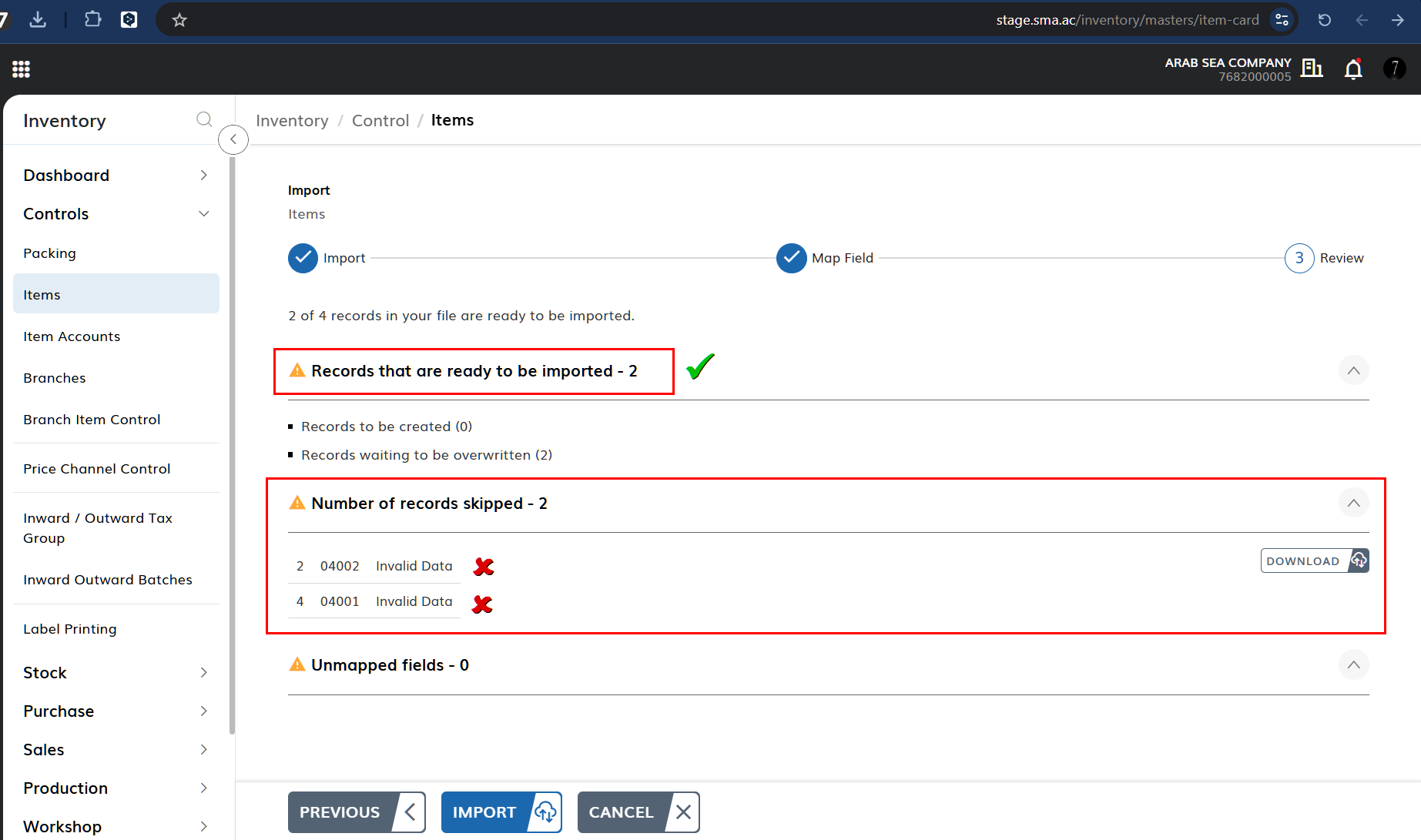Go to Control breadcrumb link
This screenshot has width=1421, height=840.
tap(380, 120)
